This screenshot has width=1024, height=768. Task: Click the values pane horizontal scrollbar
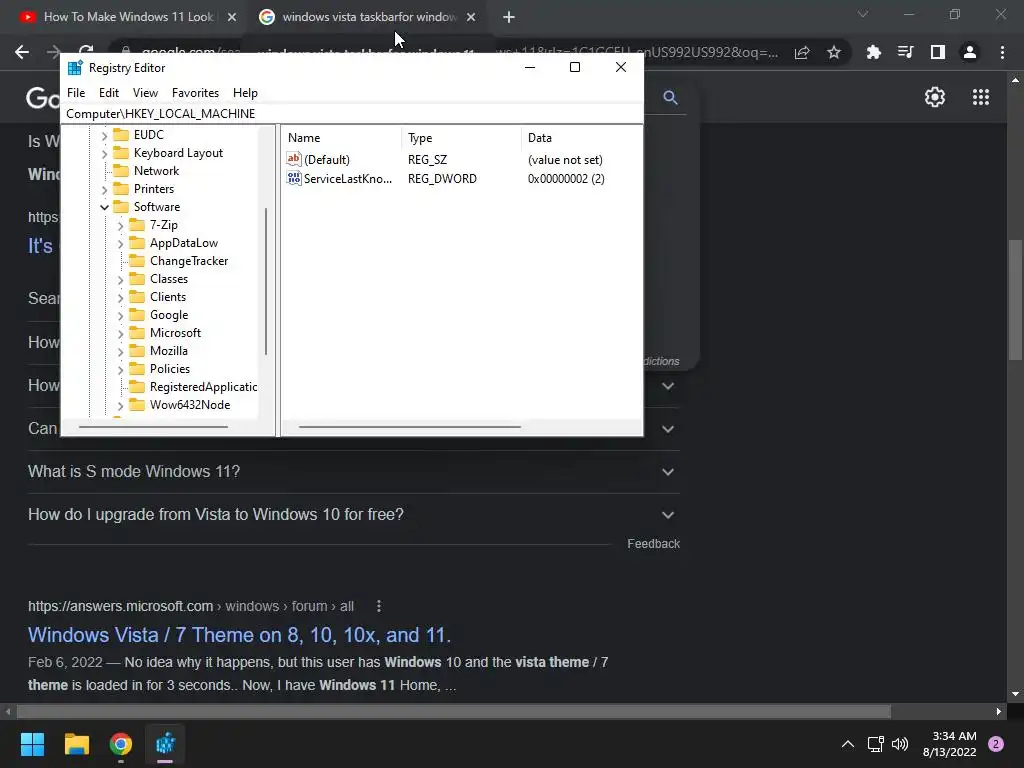(409, 426)
